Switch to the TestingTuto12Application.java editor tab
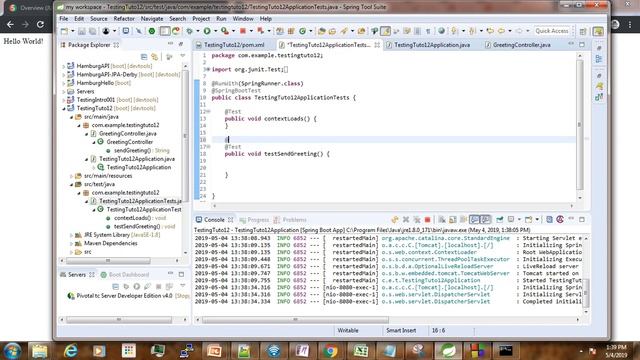Viewport: 640px width, 360px height. pyautogui.click(x=431, y=45)
